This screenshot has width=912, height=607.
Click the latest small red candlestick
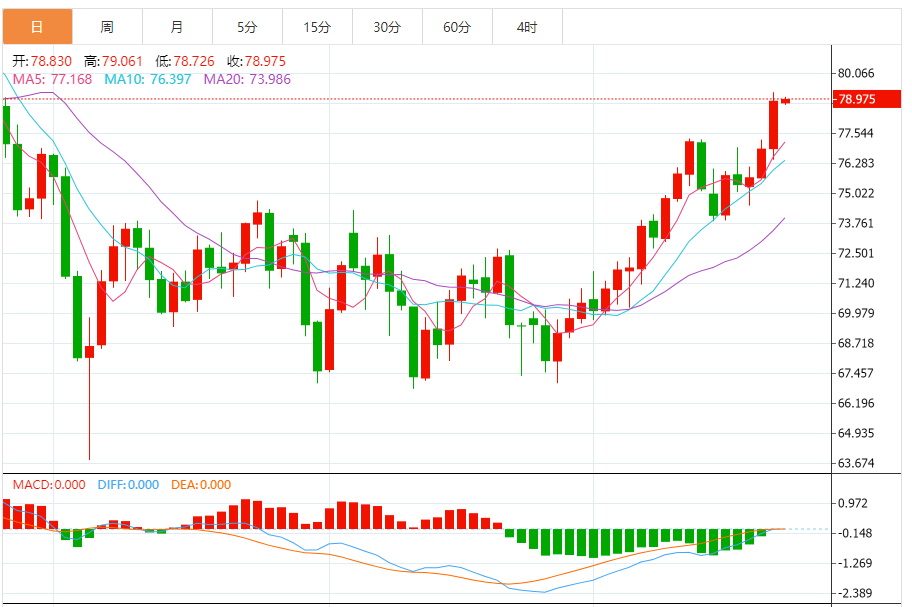pos(785,101)
